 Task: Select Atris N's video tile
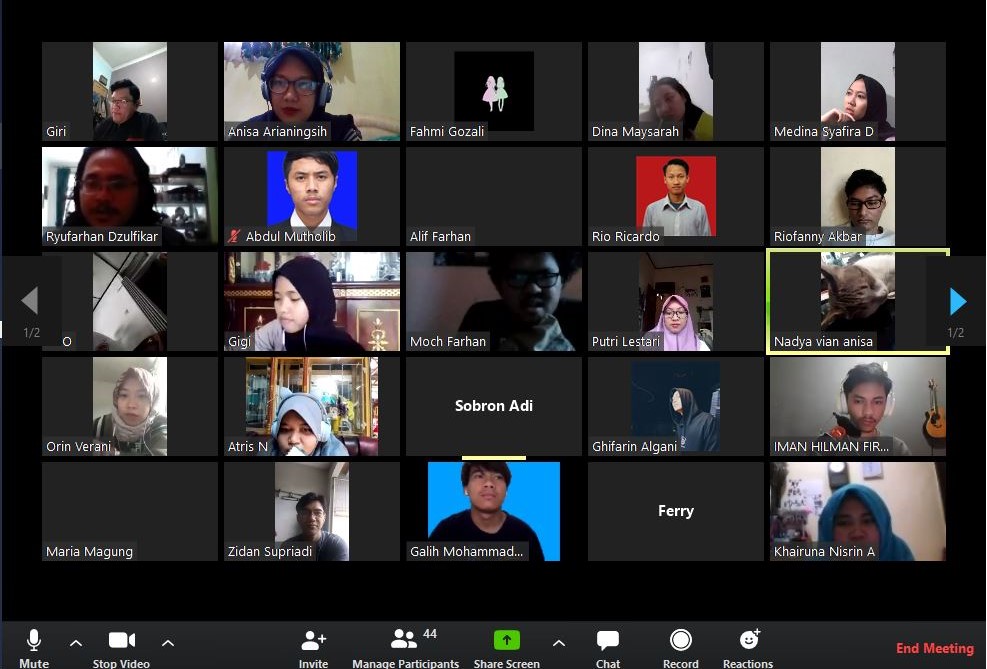(312, 407)
